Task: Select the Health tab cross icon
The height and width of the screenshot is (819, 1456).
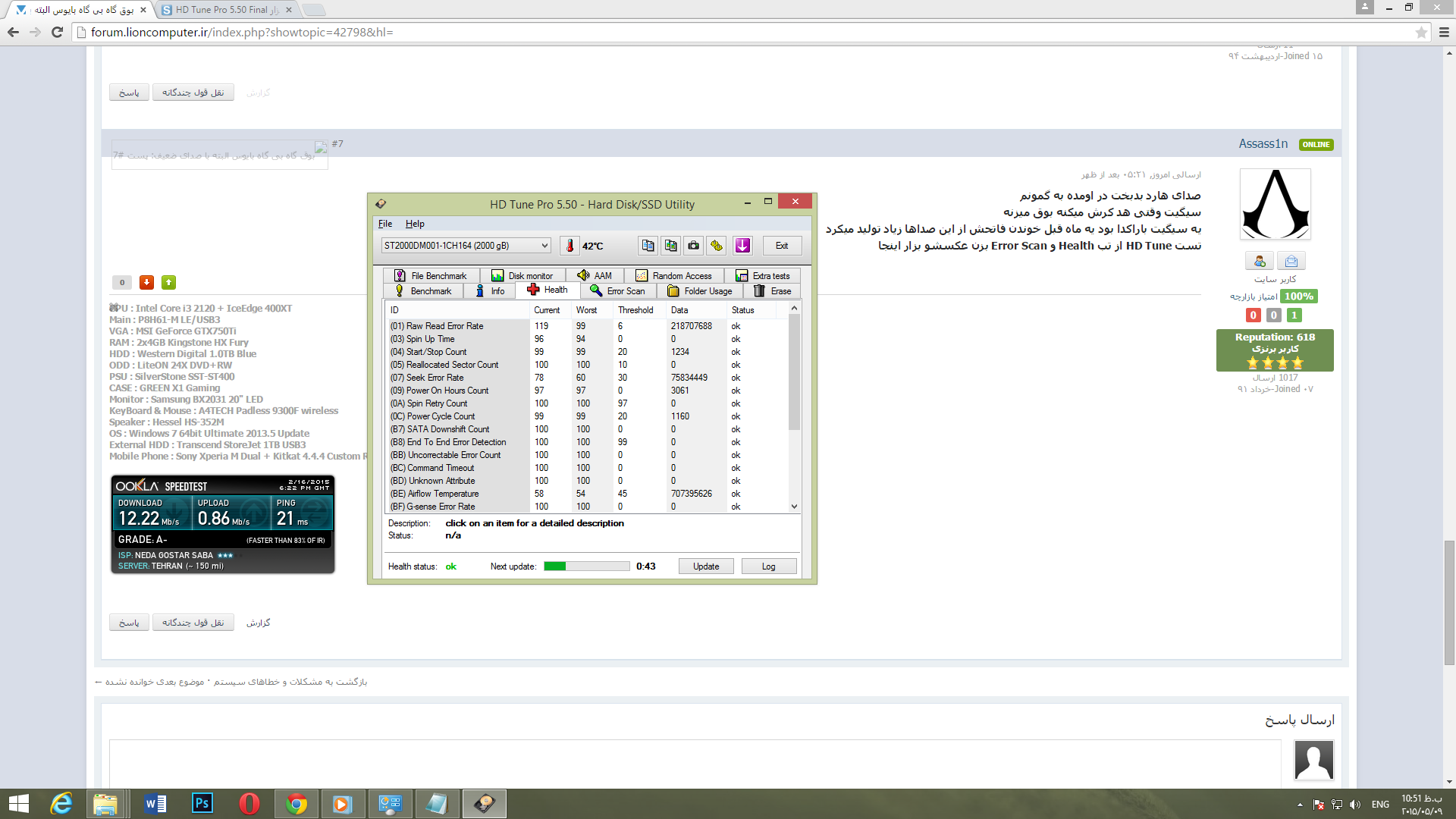Action: 534,290
